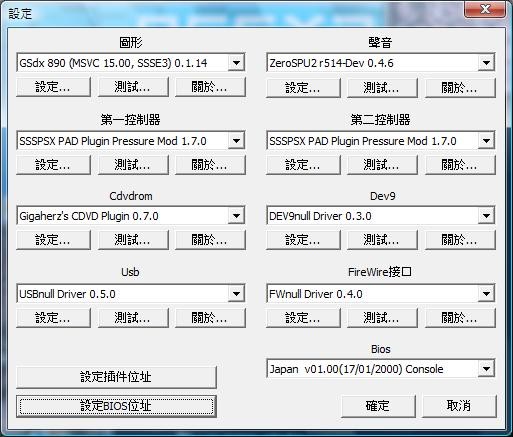Run 測試... for the 聲音 plugin
The image size is (513, 437).
point(382,88)
